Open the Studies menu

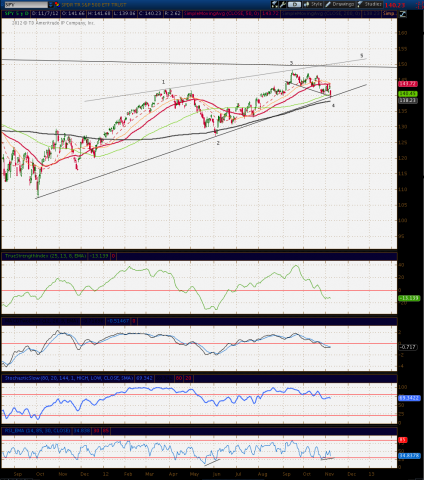tap(369, 4)
